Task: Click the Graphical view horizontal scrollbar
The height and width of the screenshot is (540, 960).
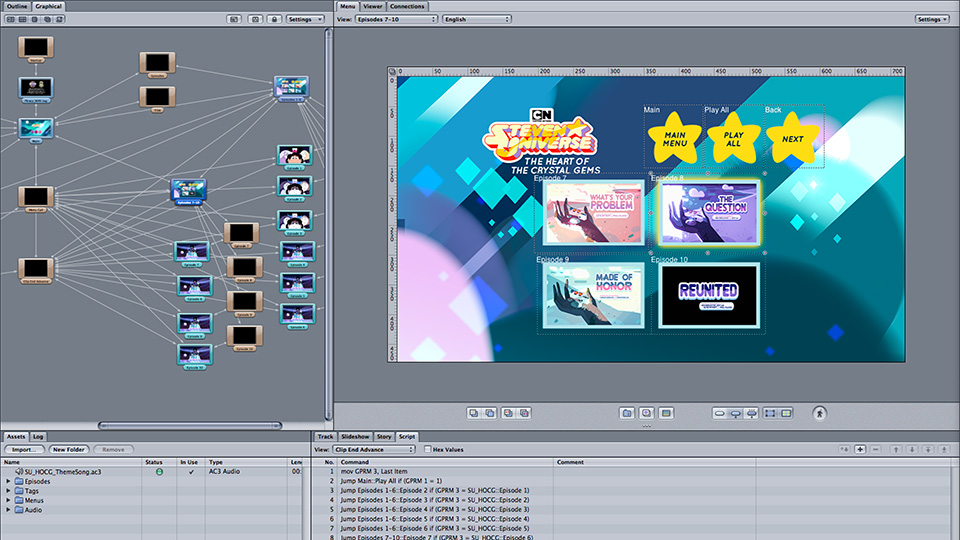Action: coord(190,426)
